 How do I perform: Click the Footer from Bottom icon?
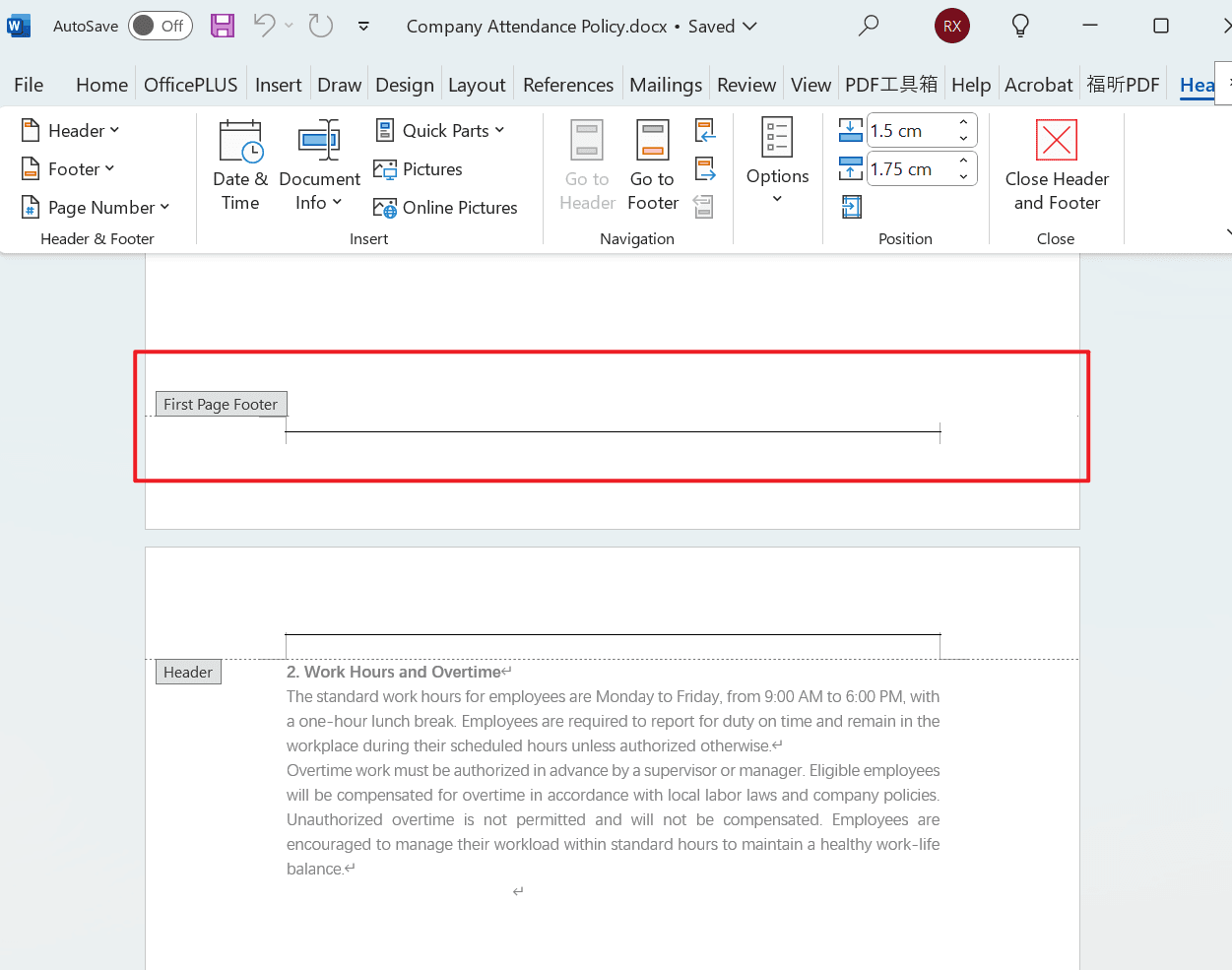[851, 168]
